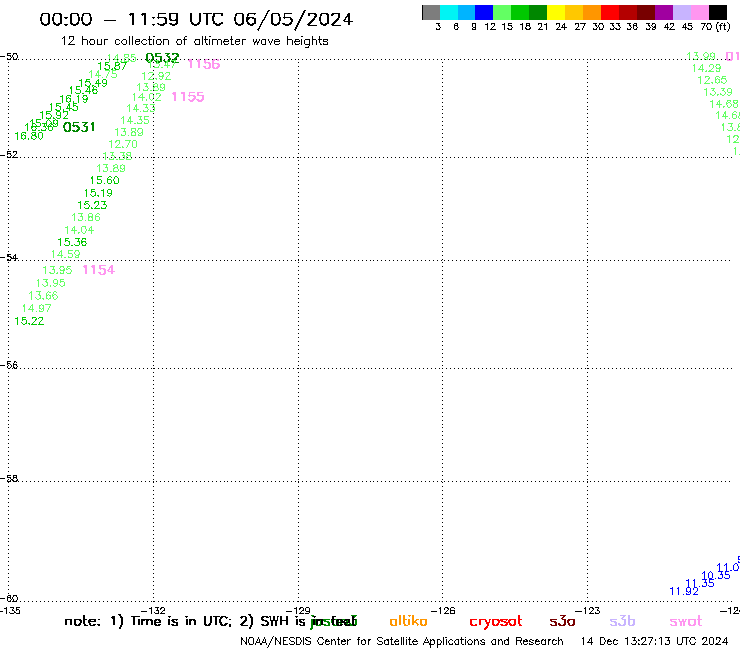This screenshot has width=740, height=650.
Task: Click the wave height value '12.70'
Action: tap(123, 144)
